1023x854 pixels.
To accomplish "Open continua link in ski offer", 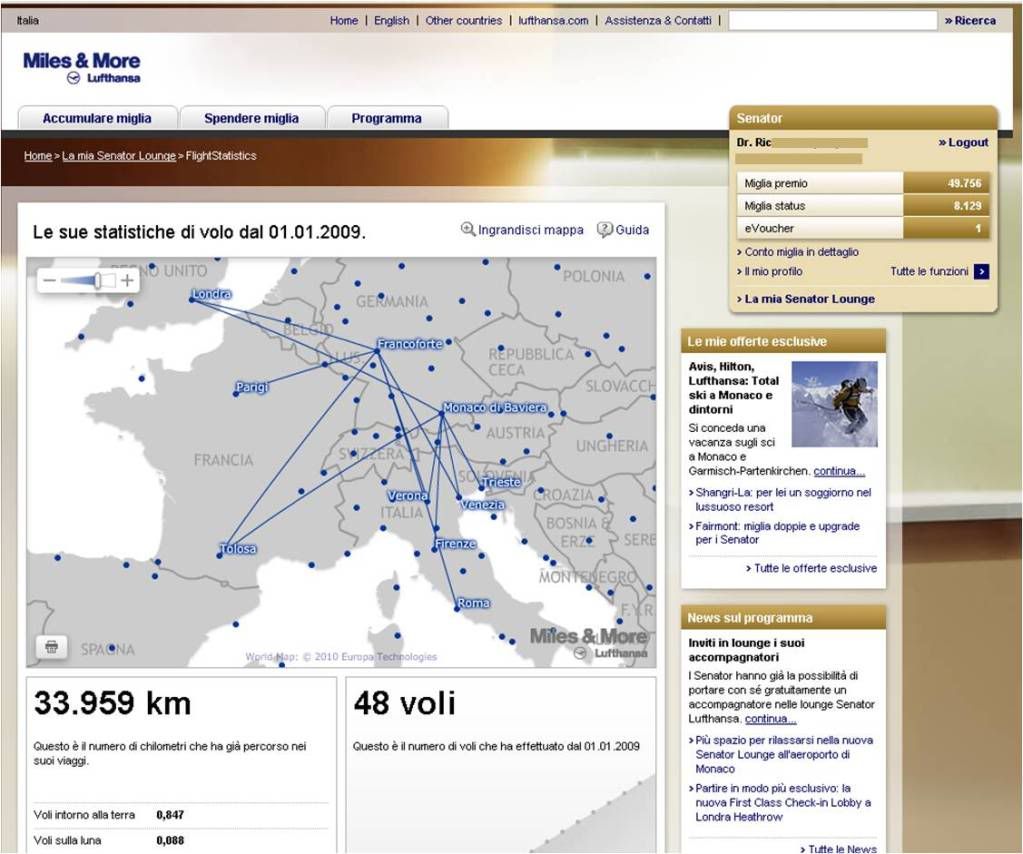I will [839, 471].
